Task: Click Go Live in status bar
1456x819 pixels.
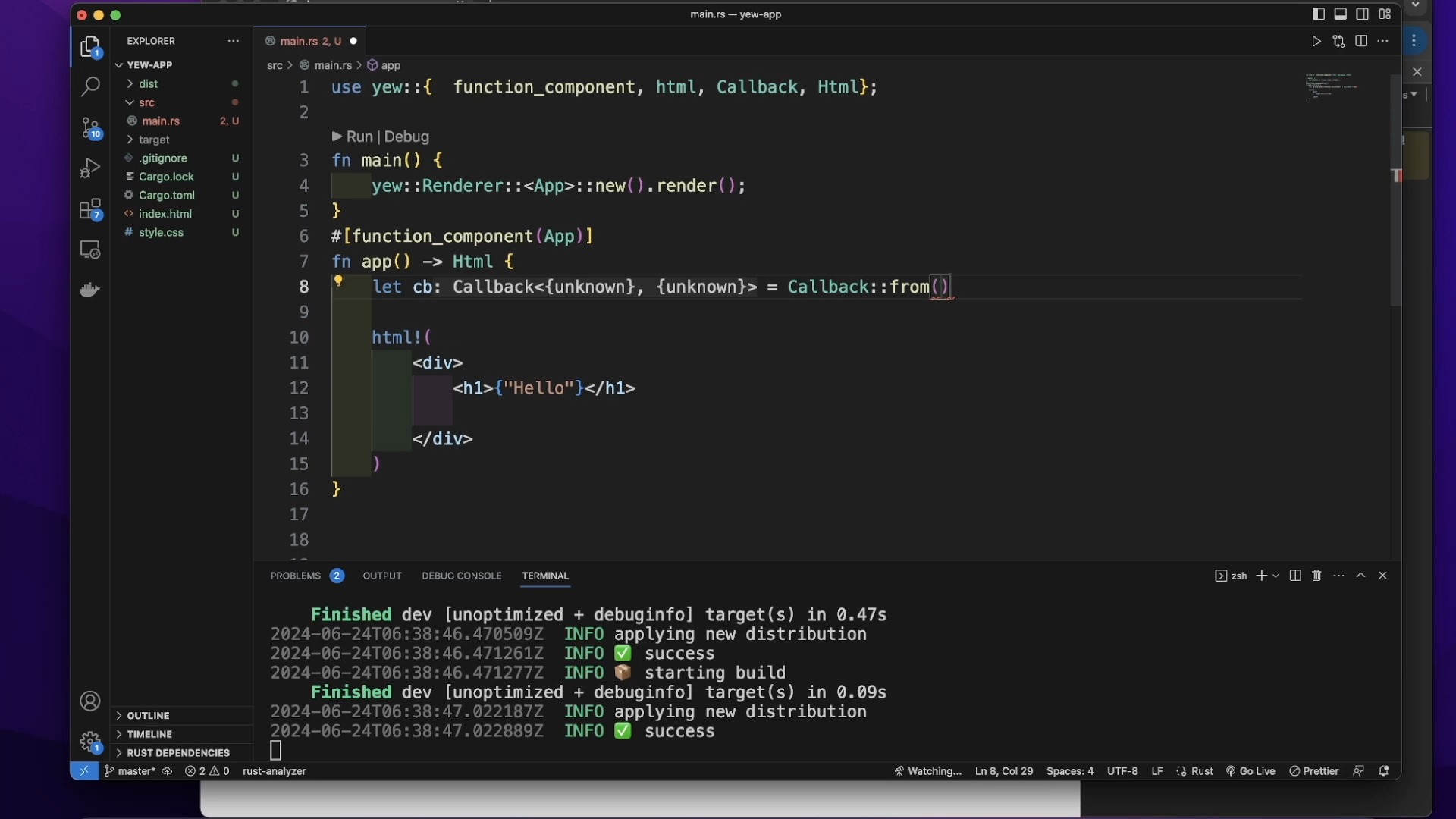Action: point(1251,771)
